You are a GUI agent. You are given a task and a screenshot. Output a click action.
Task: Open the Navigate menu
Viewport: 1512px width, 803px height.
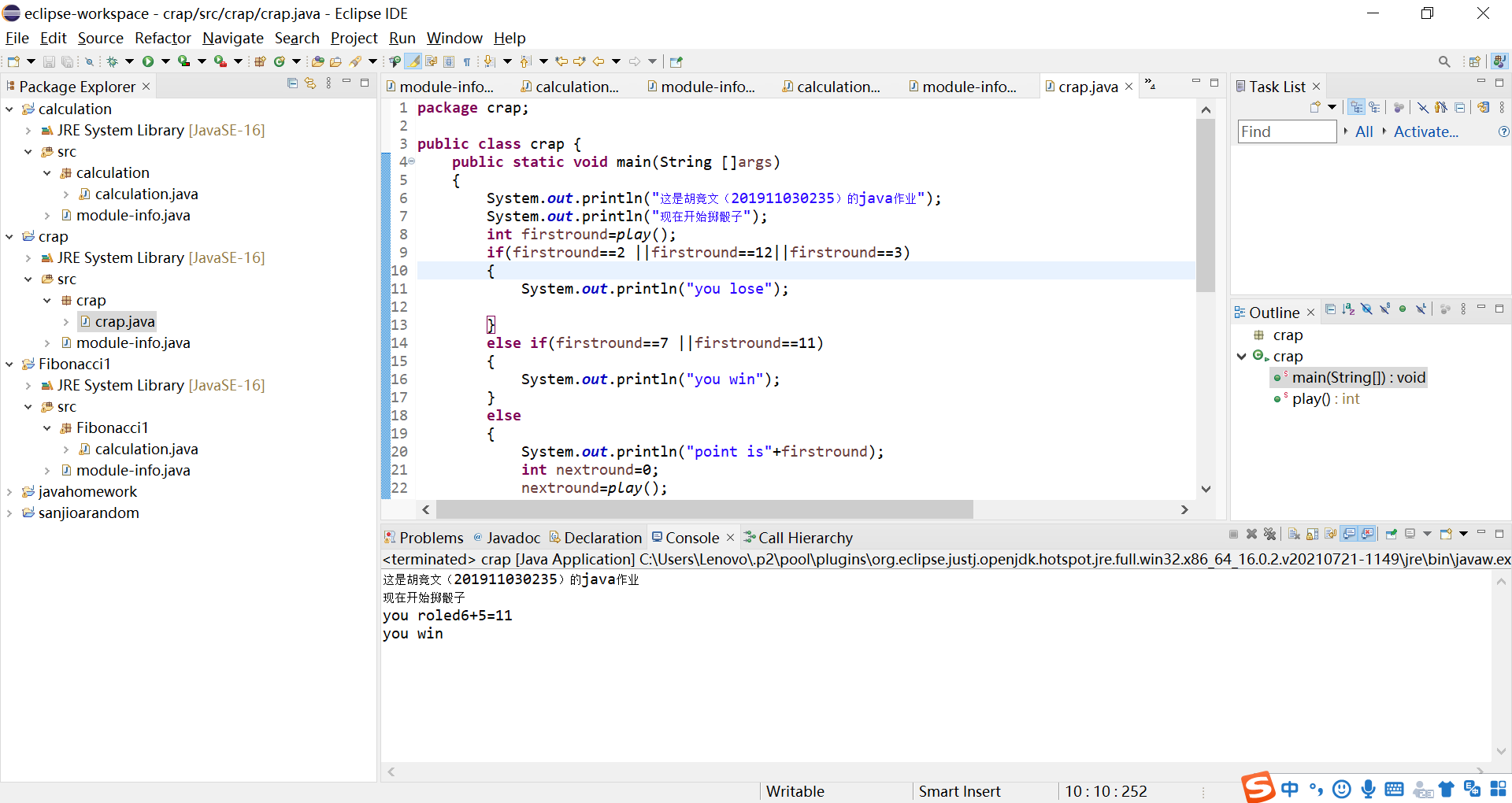233,38
